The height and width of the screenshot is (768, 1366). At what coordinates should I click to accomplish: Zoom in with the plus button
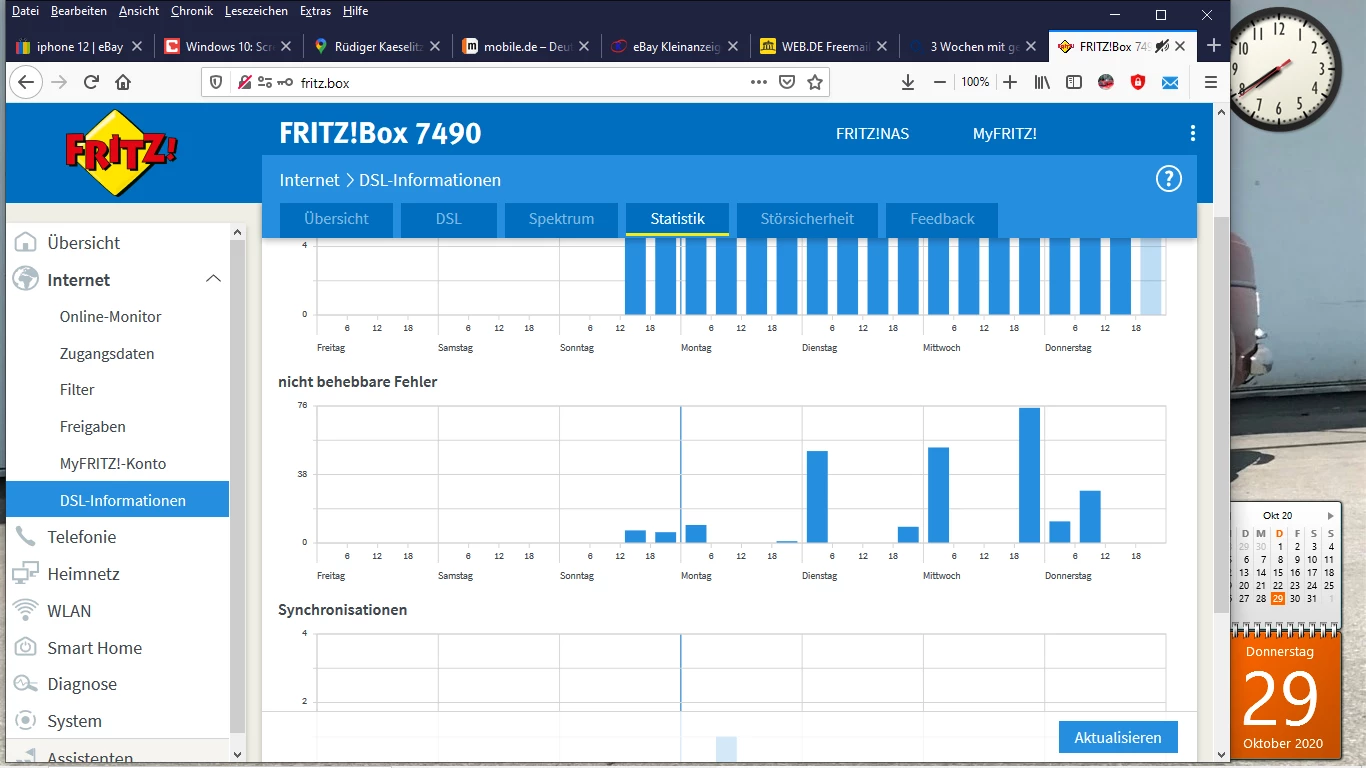1010,83
